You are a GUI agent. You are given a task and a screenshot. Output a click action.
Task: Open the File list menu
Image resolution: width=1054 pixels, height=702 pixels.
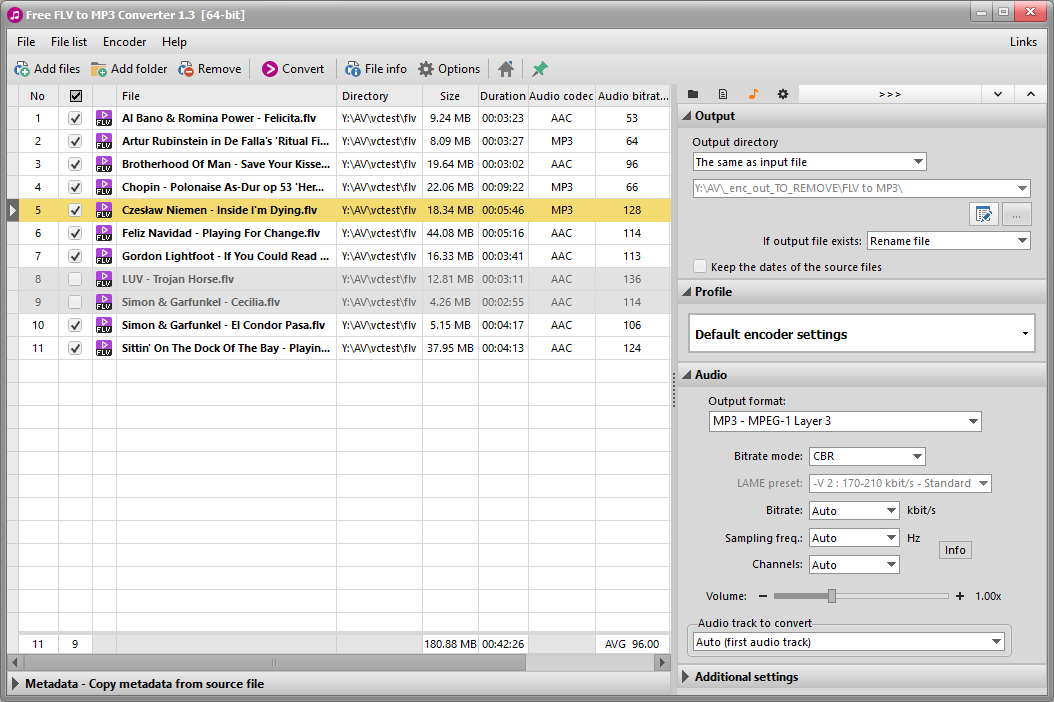(x=69, y=42)
